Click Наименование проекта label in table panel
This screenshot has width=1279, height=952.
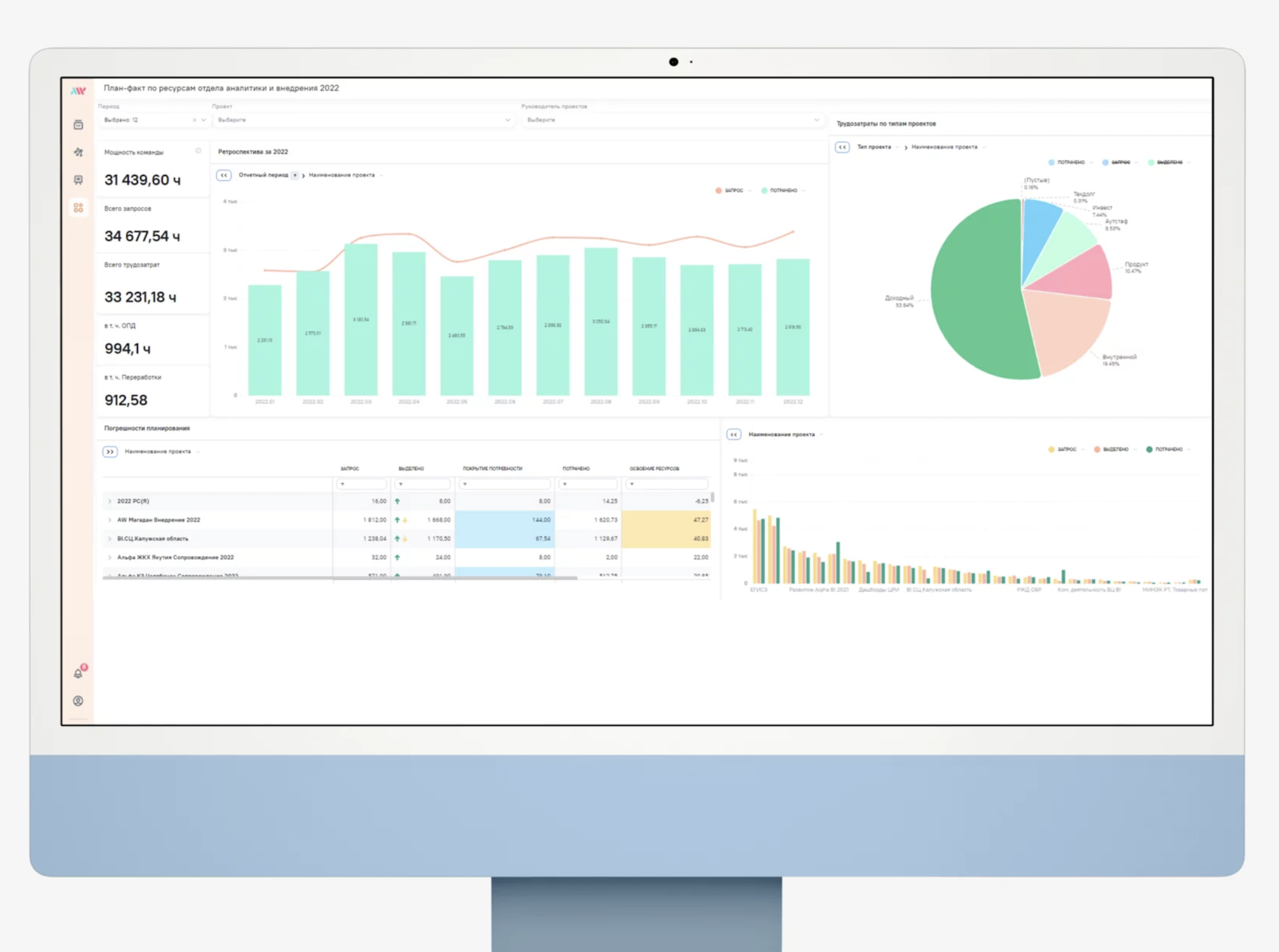tap(158, 451)
